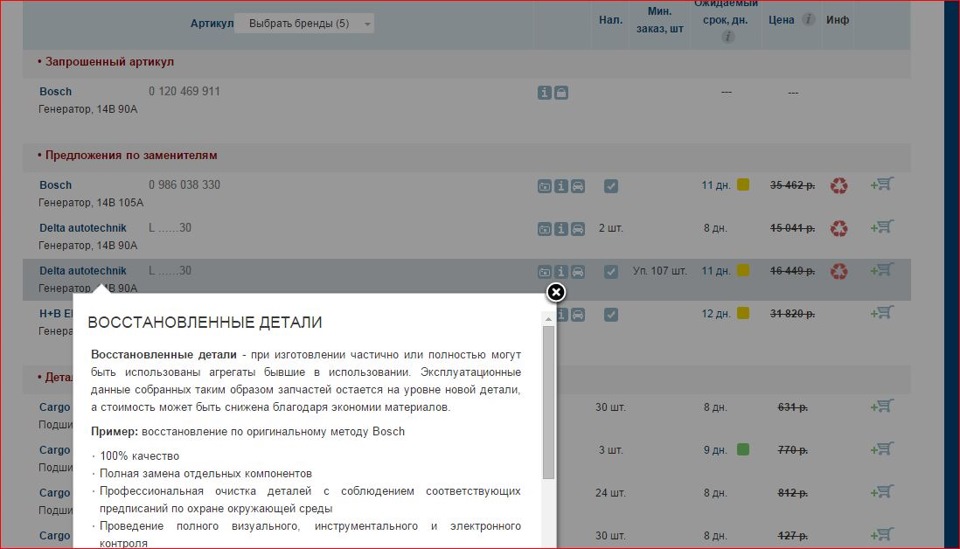
Task: Open photo icon for Bosch 0 986 038 330
Action: (x=544, y=186)
